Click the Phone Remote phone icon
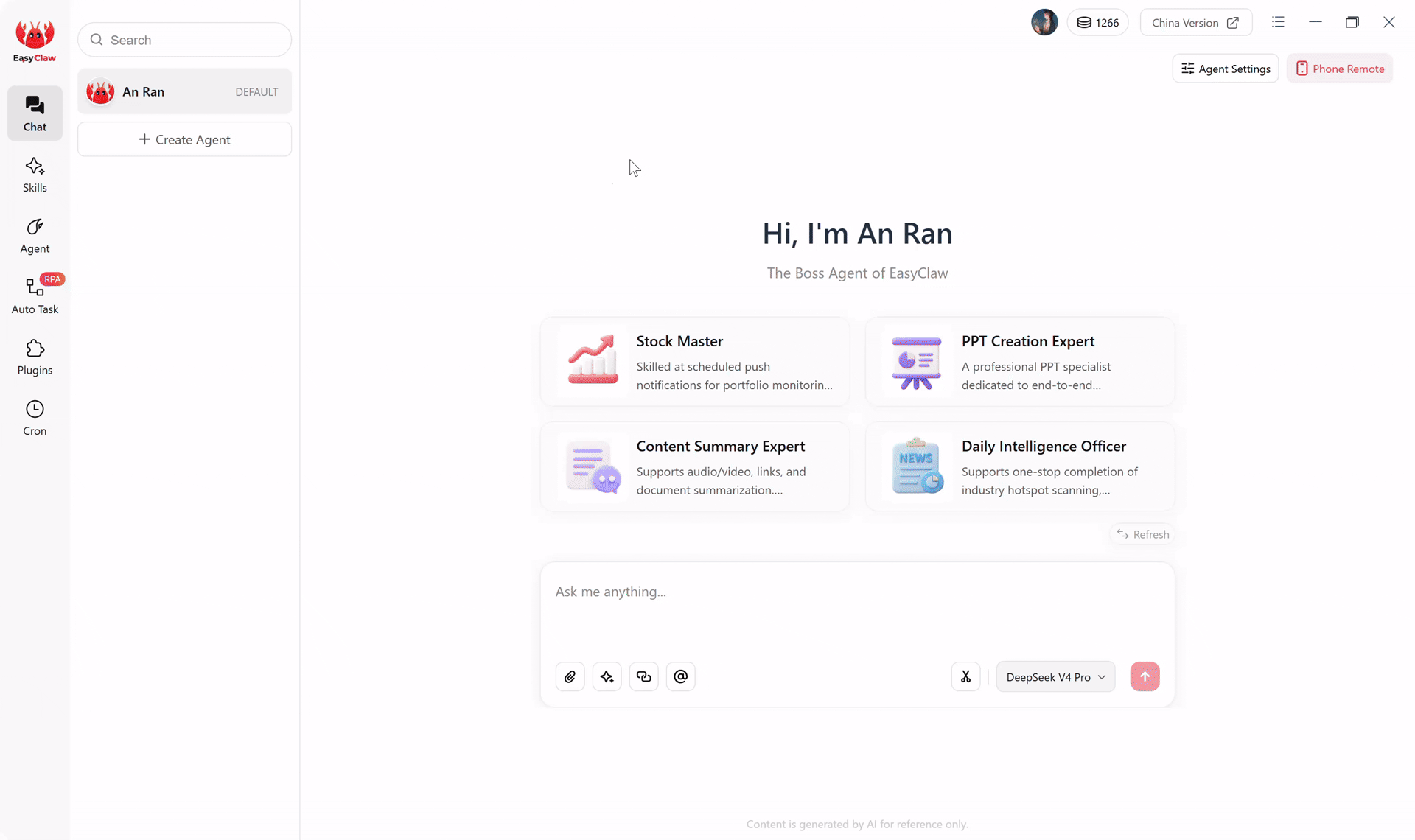1415x840 pixels. tap(1302, 69)
